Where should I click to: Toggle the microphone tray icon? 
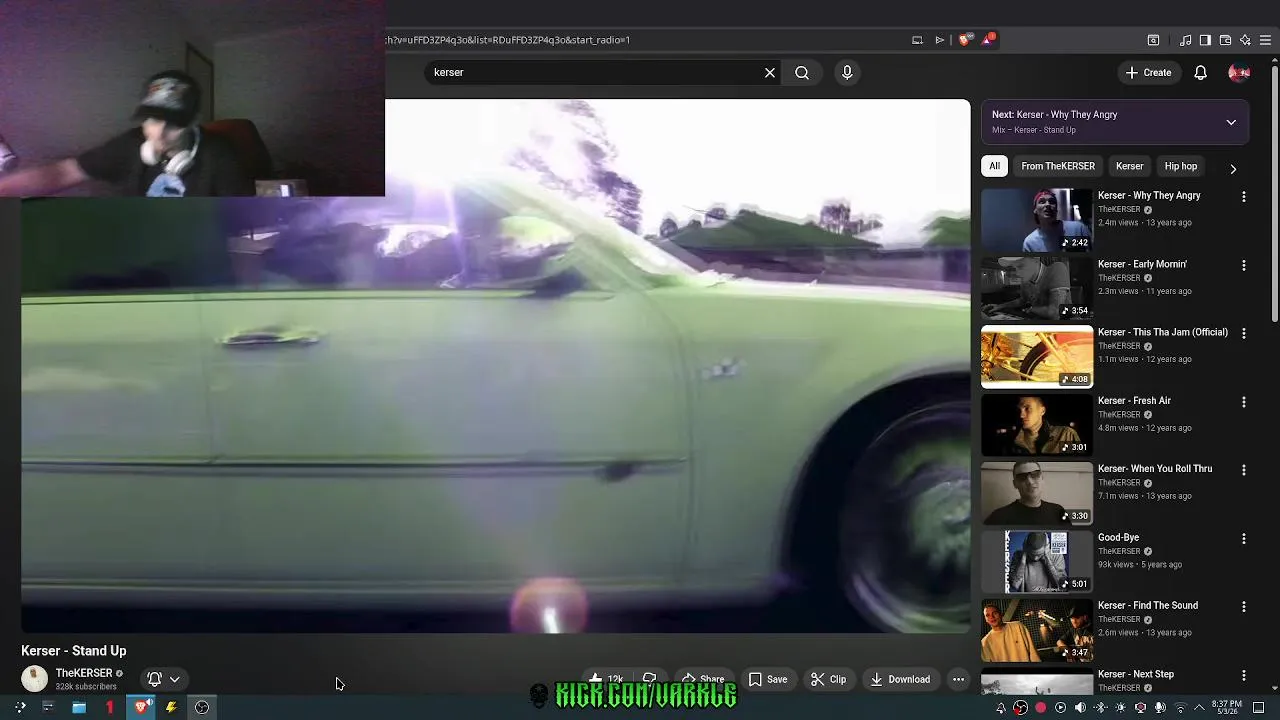click(1160, 707)
